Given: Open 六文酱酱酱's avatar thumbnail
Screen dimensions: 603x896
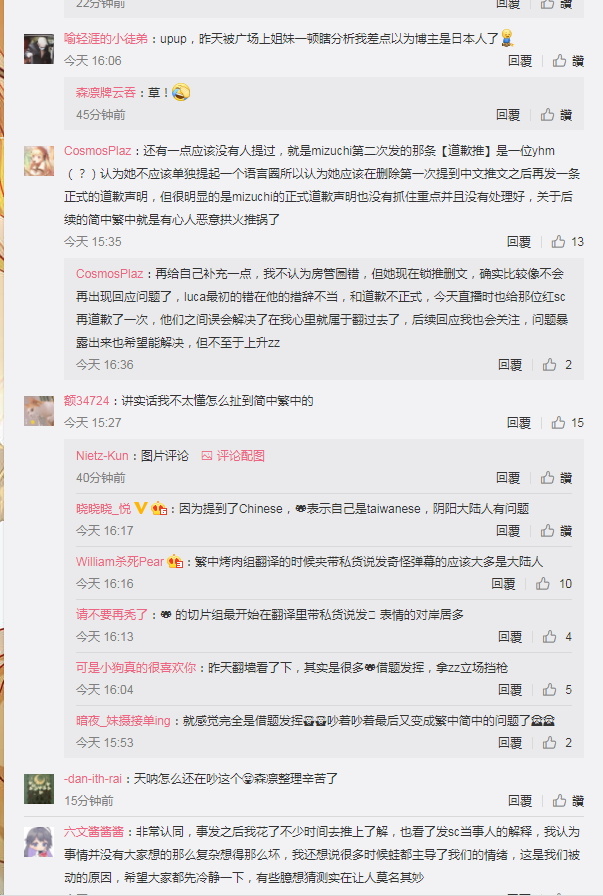Looking at the screenshot, I should click(39, 842).
